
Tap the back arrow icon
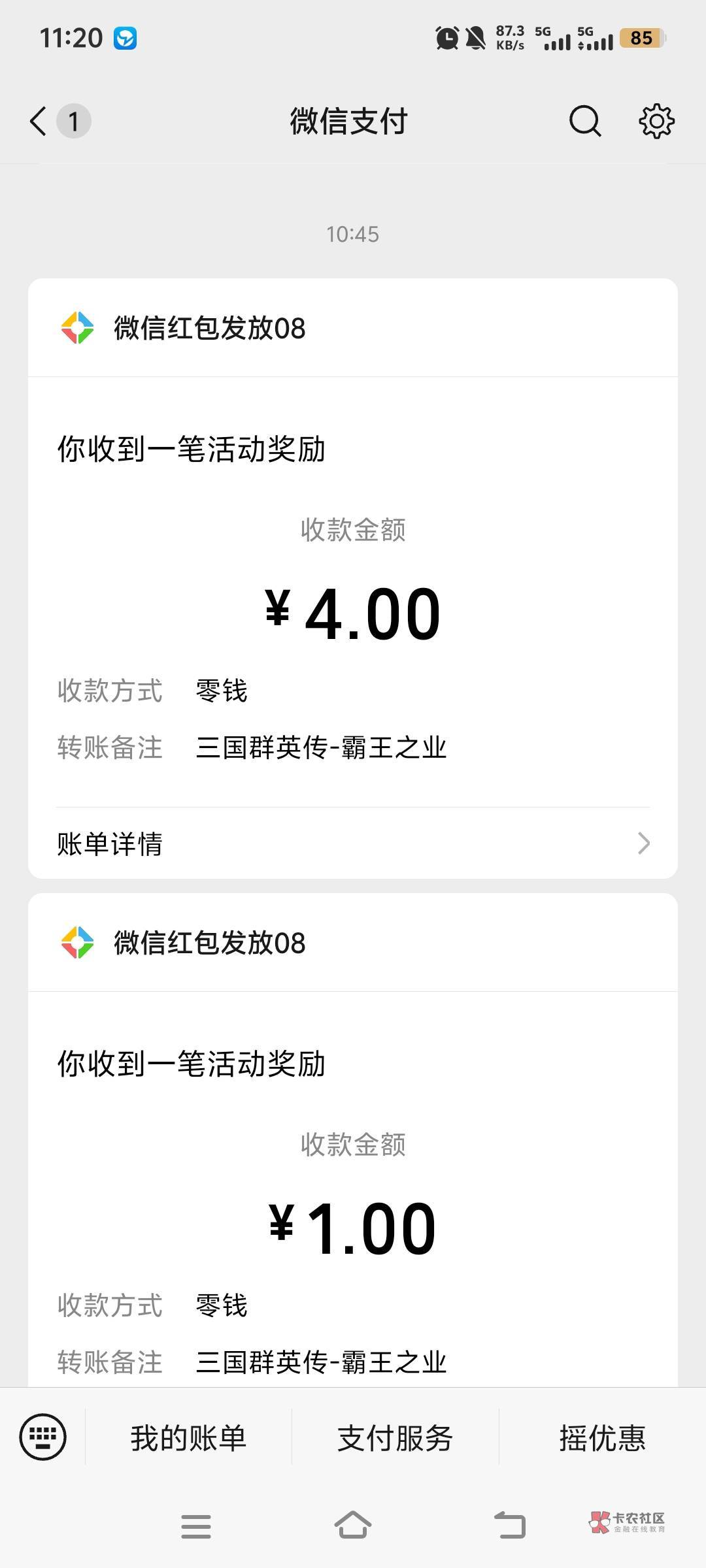[39, 122]
